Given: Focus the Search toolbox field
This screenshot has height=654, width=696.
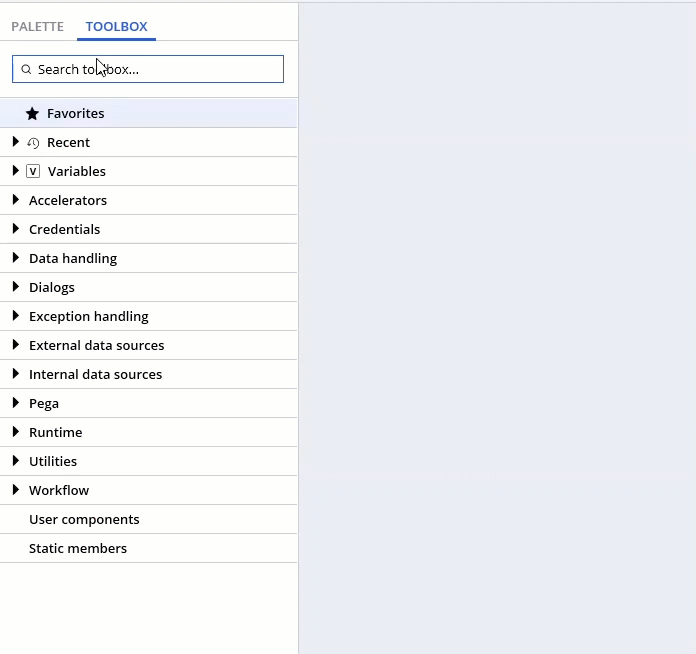Looking at the screenshot, I should (x=148, y=69).
